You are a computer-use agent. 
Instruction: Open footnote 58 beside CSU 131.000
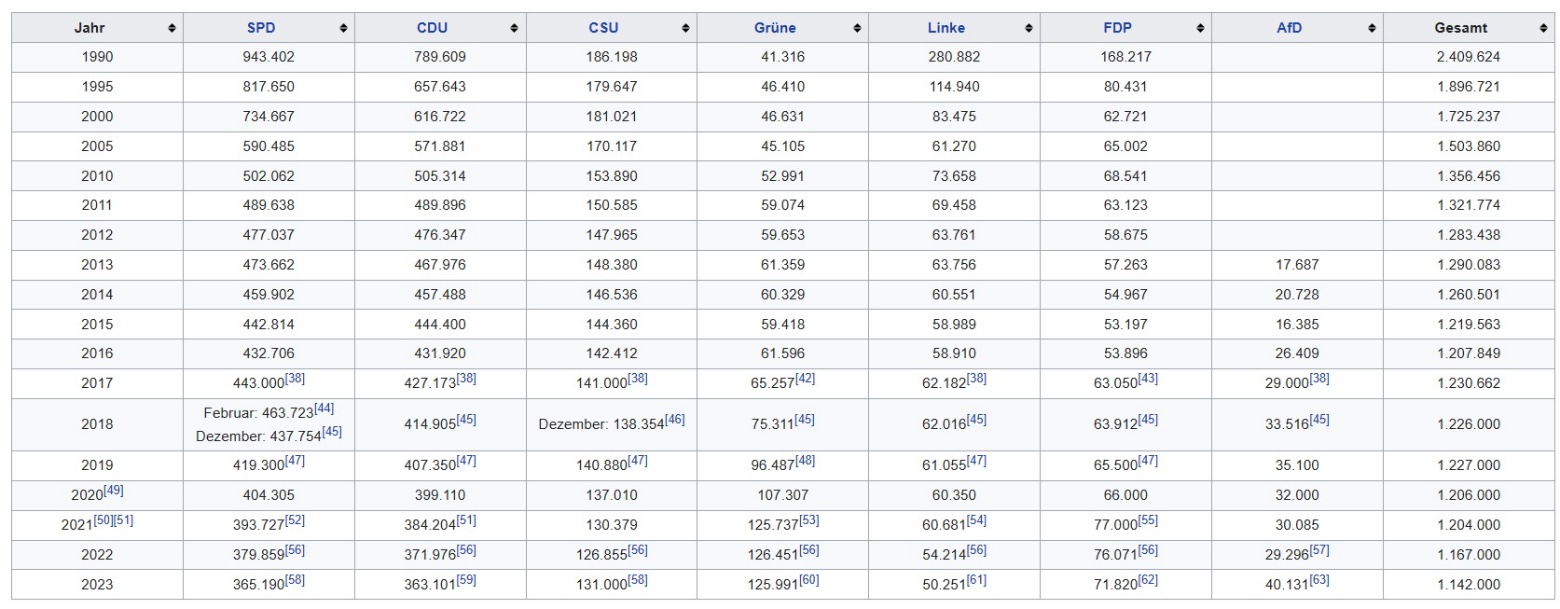click(x=636, y=581)
